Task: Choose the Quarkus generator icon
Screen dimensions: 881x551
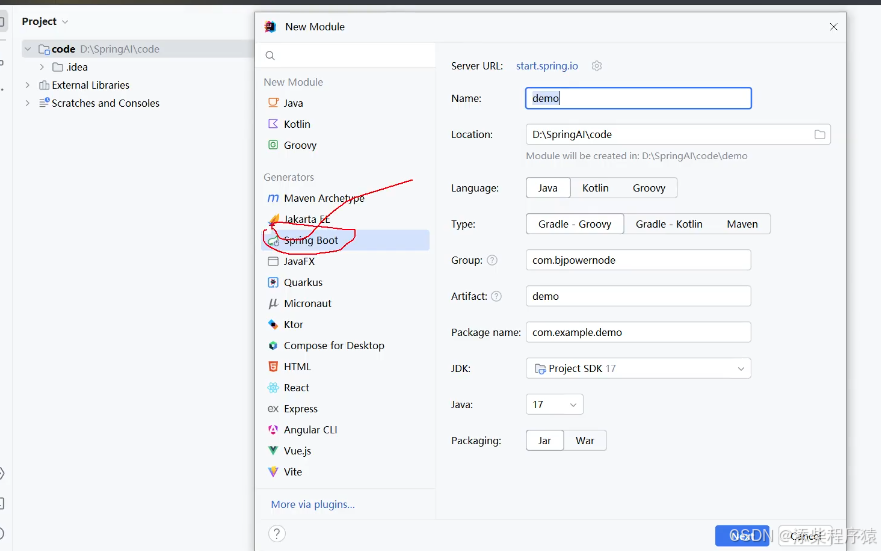Action: coord(273,283)
